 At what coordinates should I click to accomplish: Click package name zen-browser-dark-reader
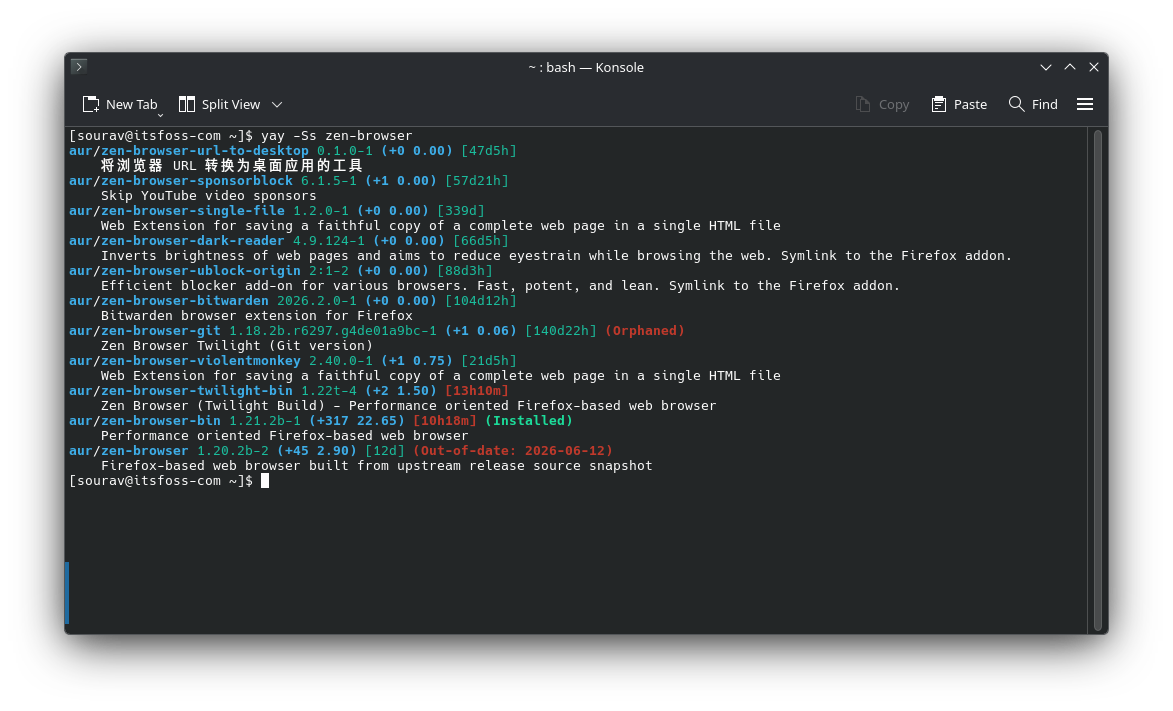[193, 240]
